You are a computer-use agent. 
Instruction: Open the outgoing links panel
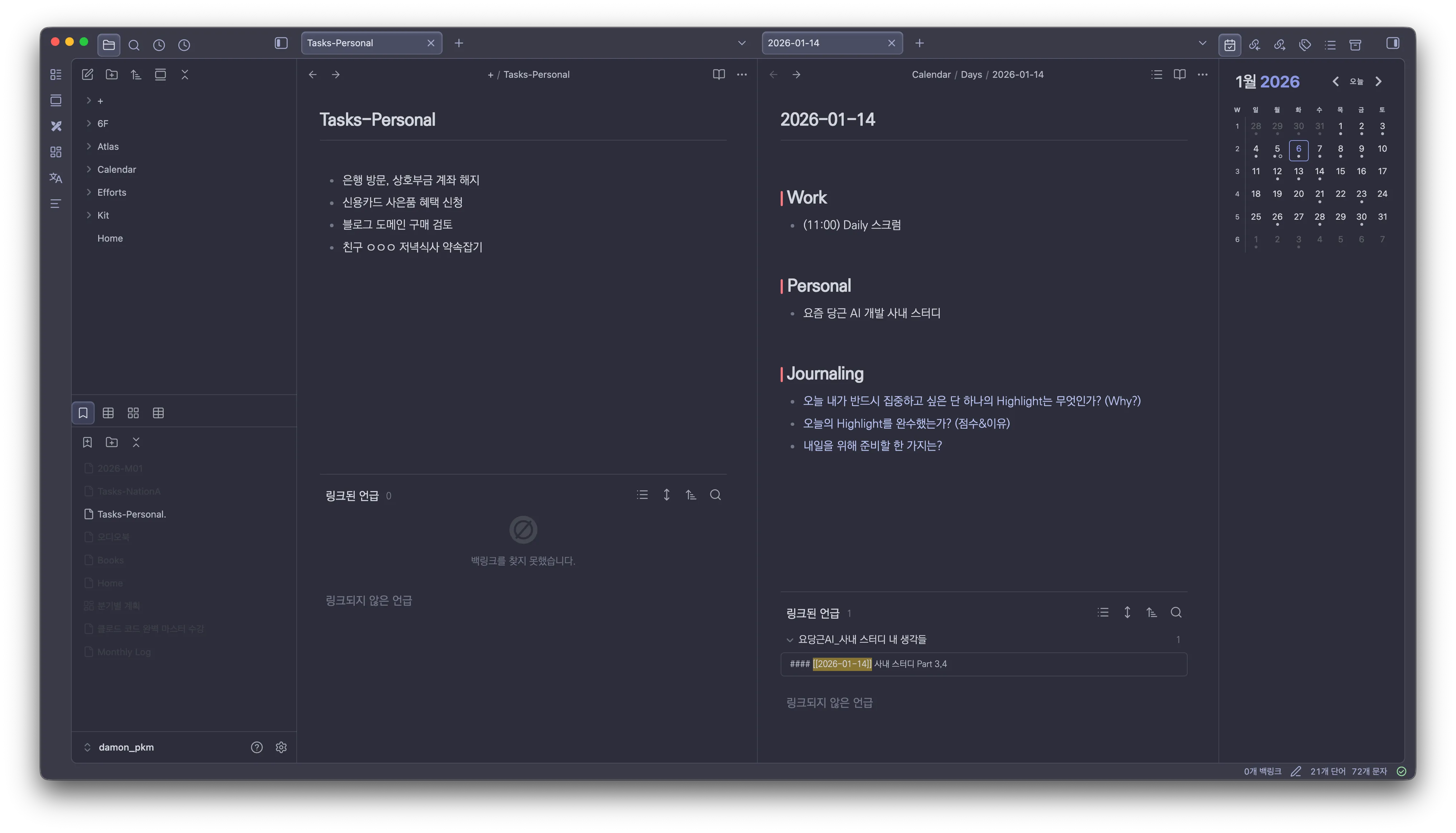pos(1279,45)
